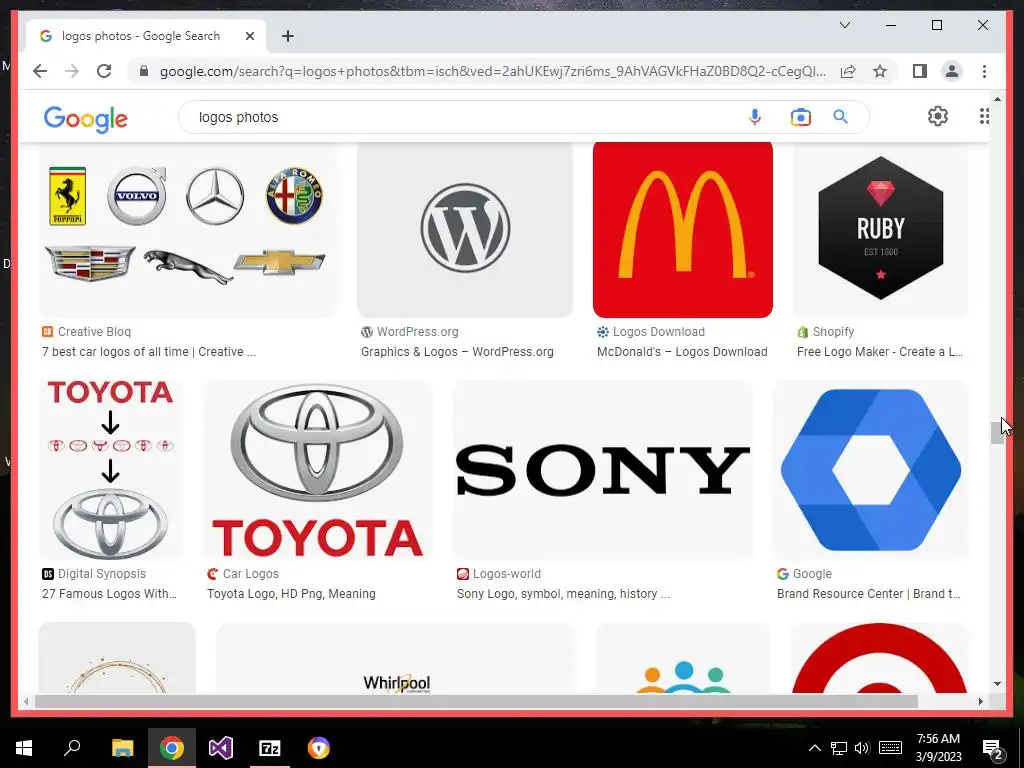Open the Chrome side panel
1024x768 pixels.
coord(920,71)
